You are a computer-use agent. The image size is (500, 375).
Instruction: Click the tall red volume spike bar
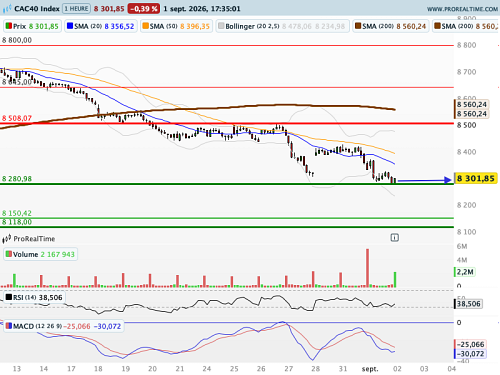point(368,268)
